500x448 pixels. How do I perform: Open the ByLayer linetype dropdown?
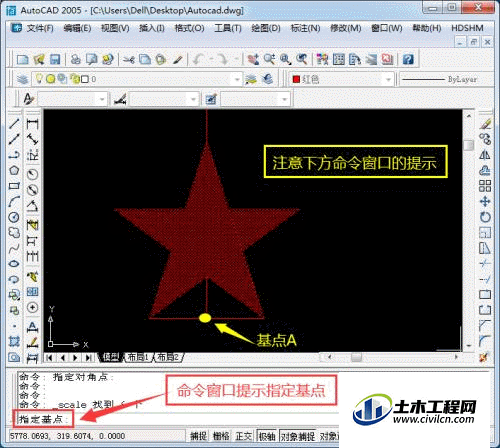447,79
